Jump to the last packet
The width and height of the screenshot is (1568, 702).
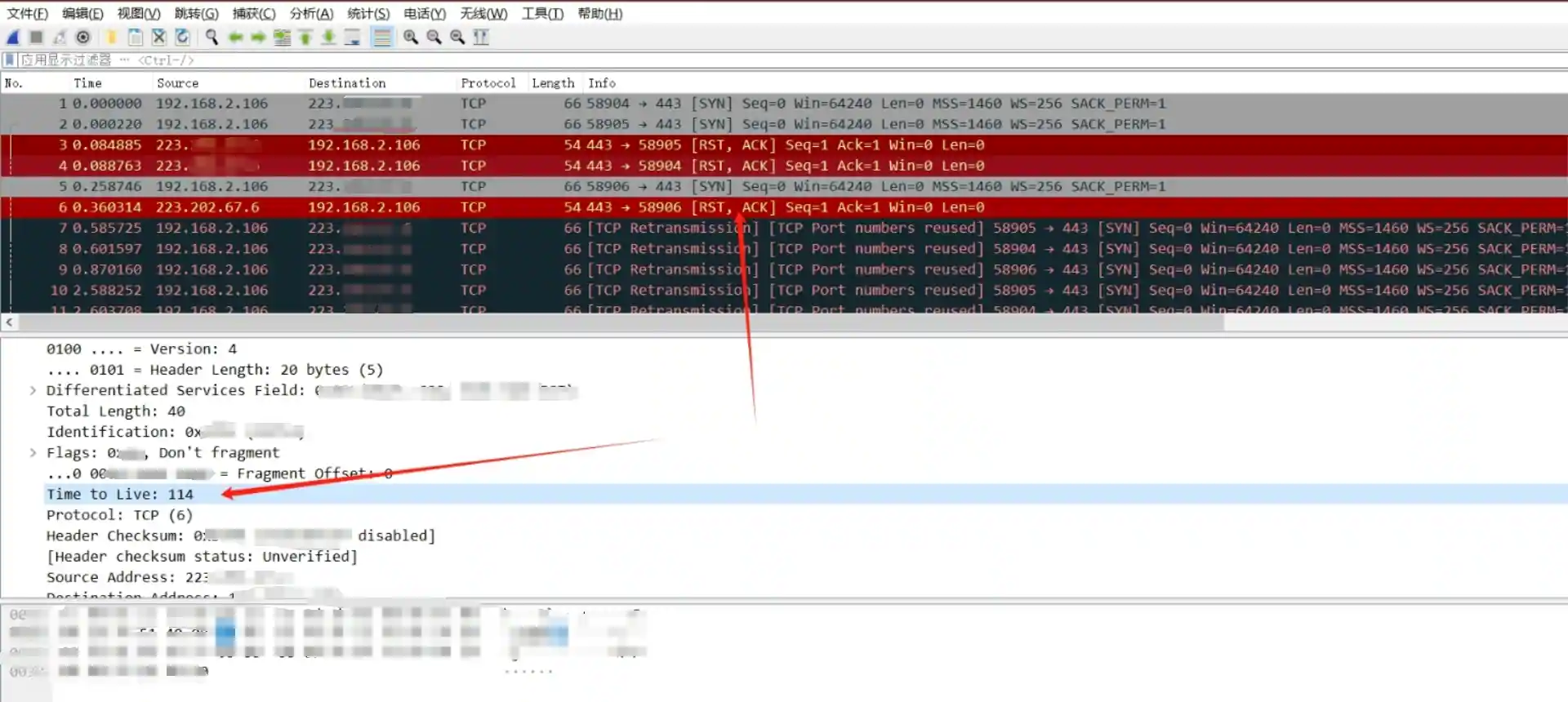tap(328, 38)
